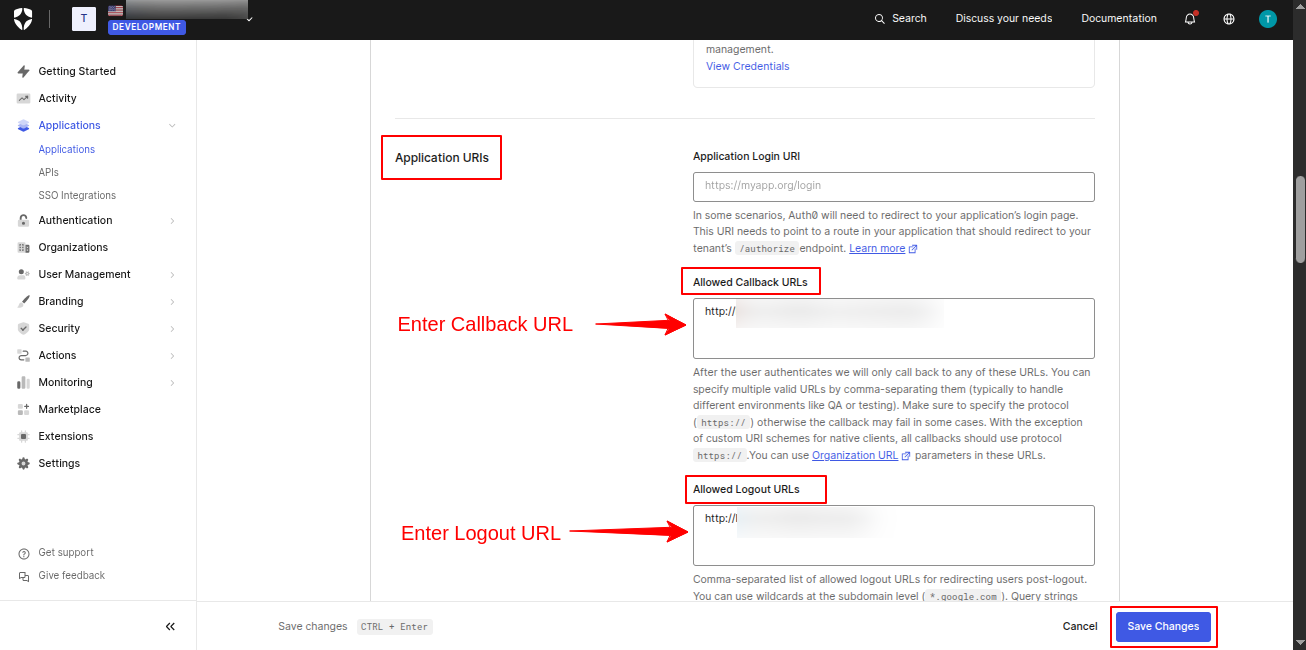Click Save Changes button
The height and width of the screenshot is (650, 1306).
pyautogui.click(x=1163, y=626)
